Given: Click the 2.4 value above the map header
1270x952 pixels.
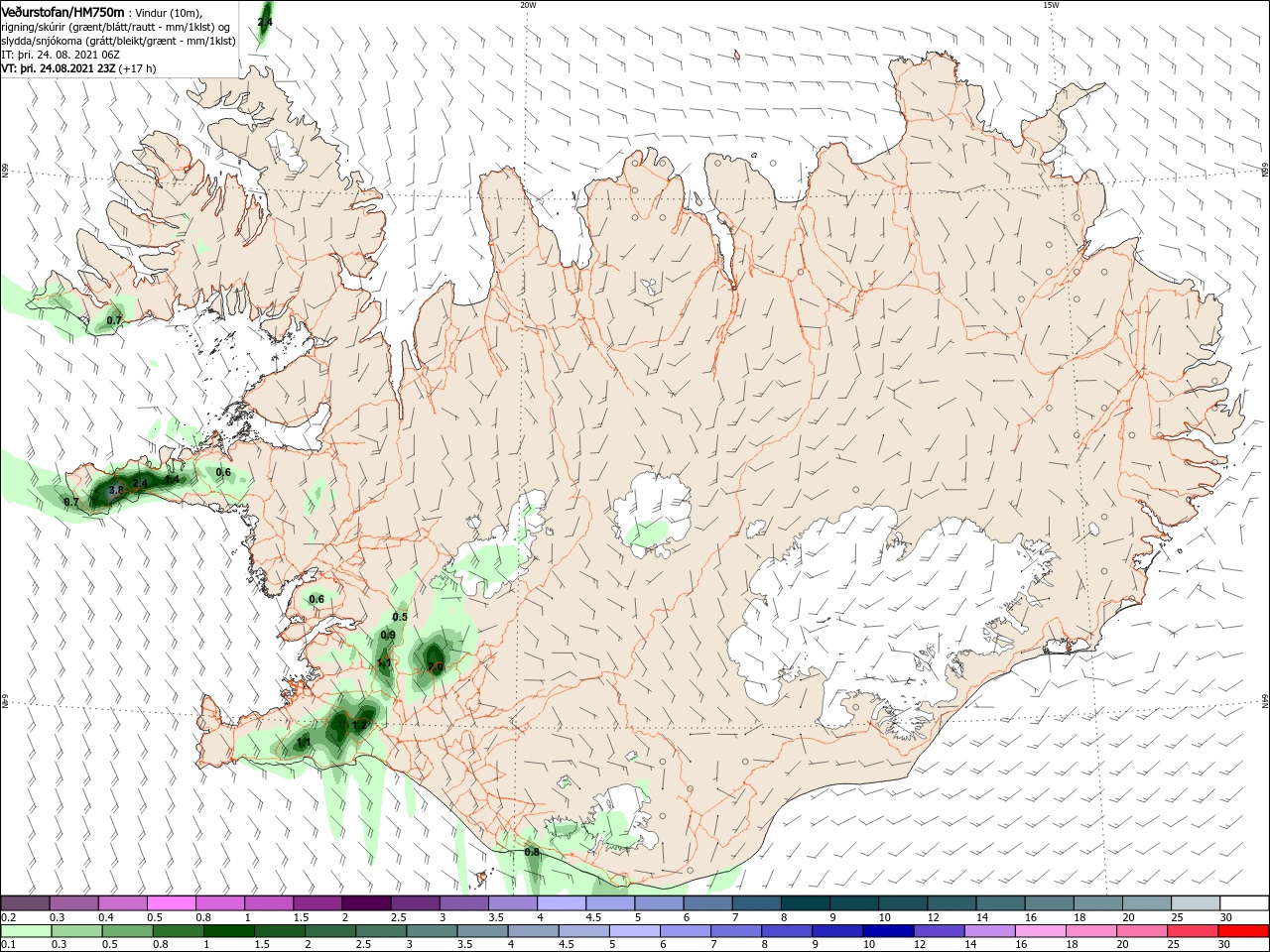Looking at the screenshot, I should pyautogui.click(x=265, y=21).
